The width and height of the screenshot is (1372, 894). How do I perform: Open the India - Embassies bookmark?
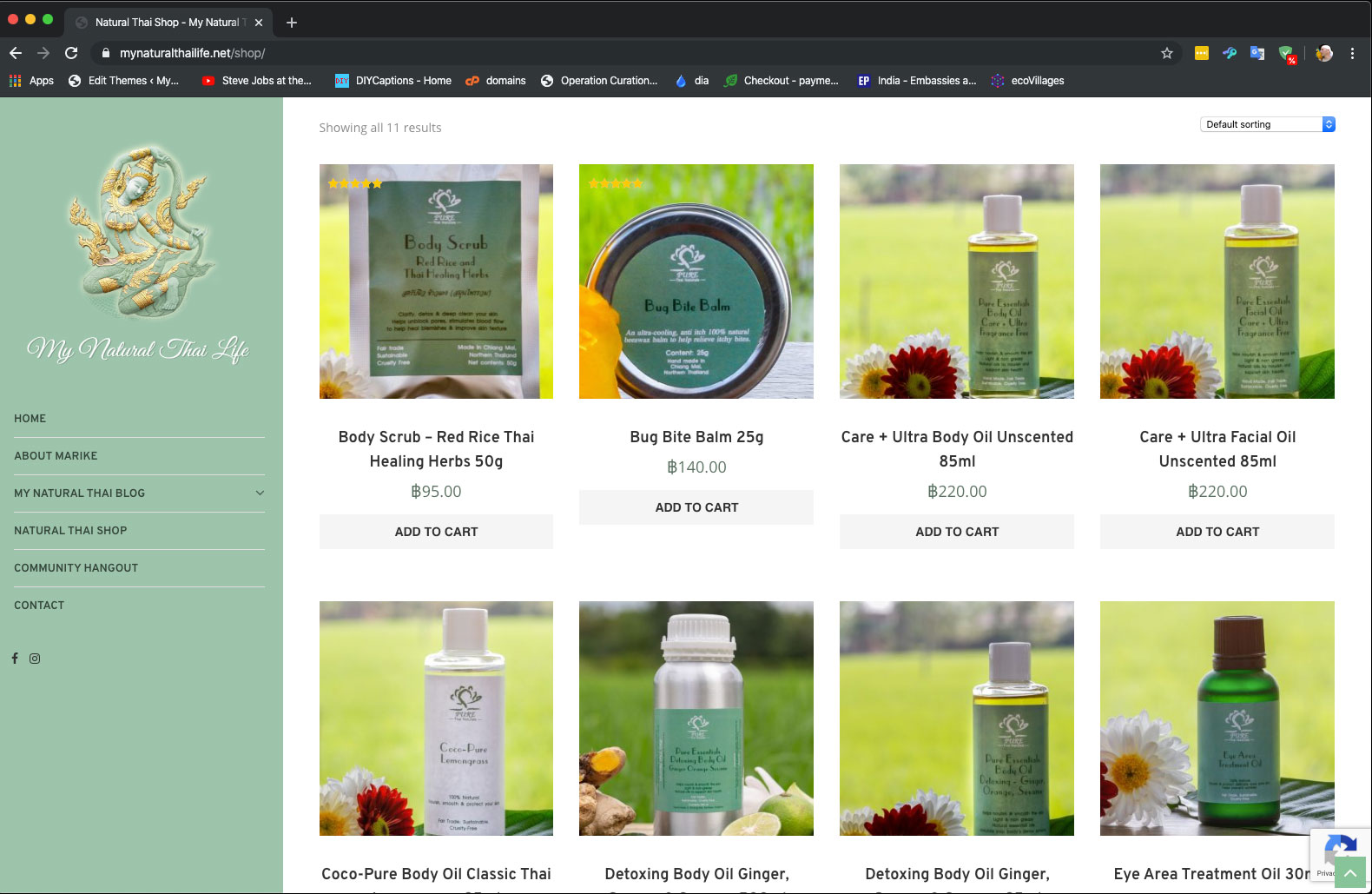coord(917,81)
